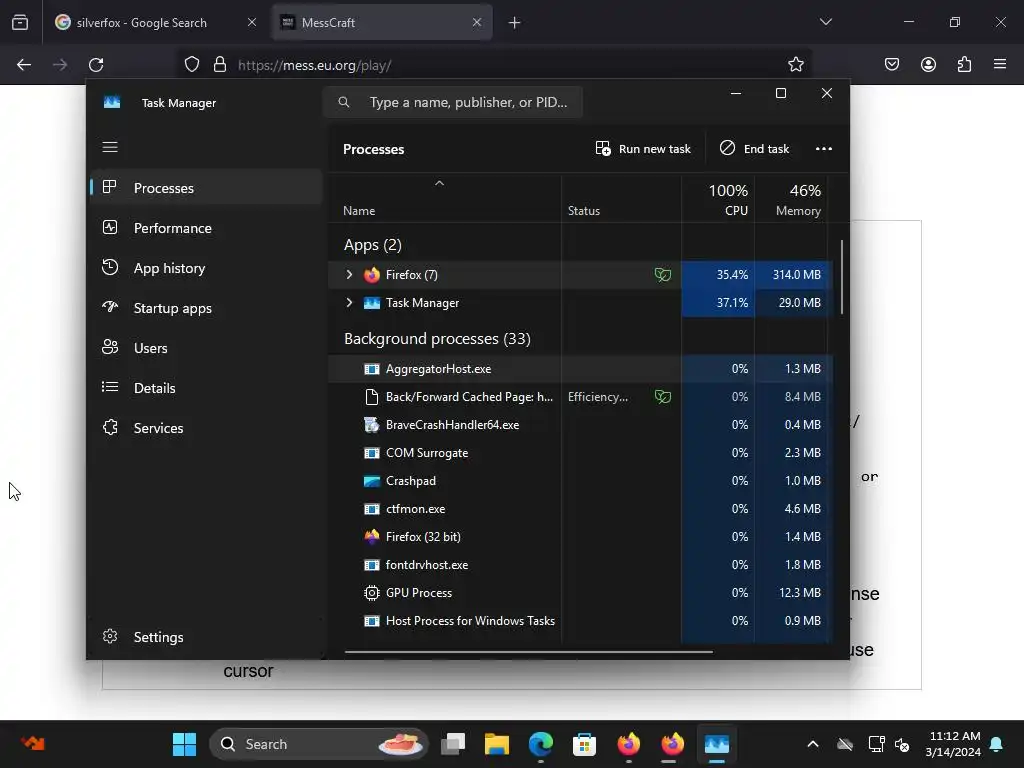Open File Explorer from taskbar
Image resolution: width=1024 pixels, height=768 pixels.
(x=497, y=744)
